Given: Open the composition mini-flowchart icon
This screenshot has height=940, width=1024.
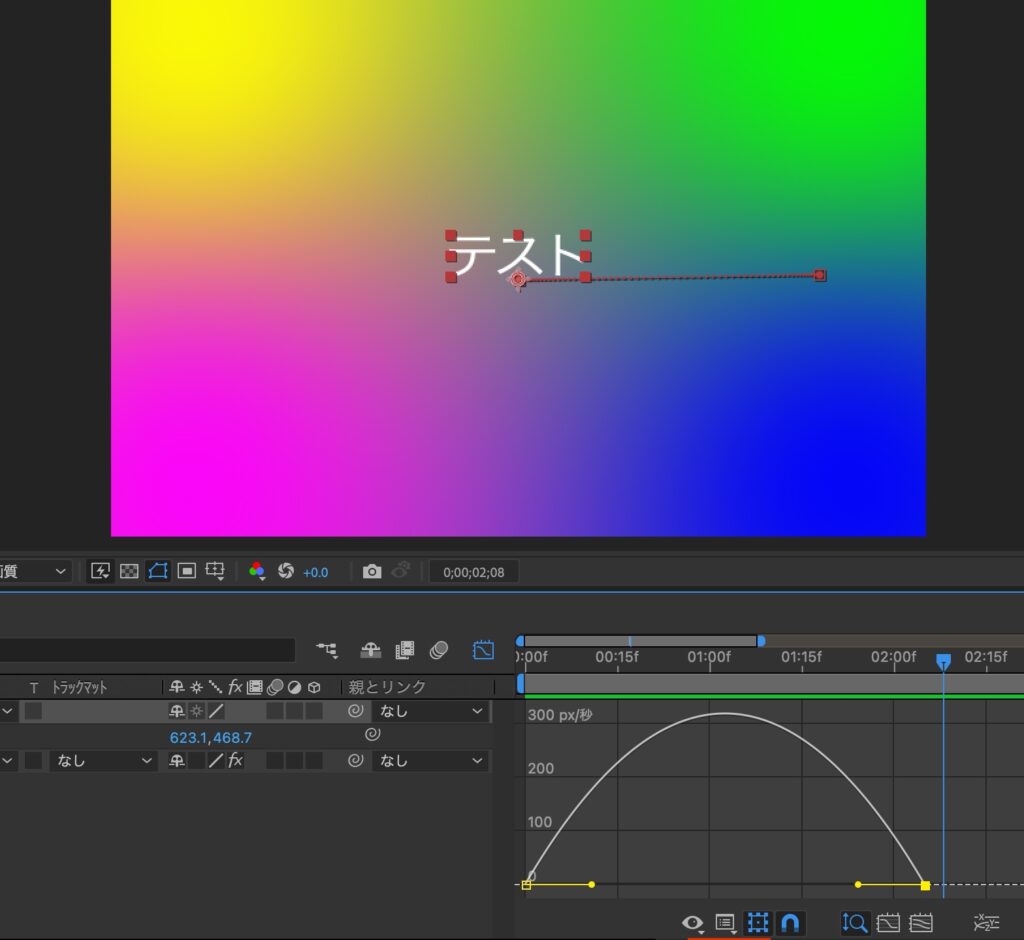Looking at the screenshot, I should [327, 650].
